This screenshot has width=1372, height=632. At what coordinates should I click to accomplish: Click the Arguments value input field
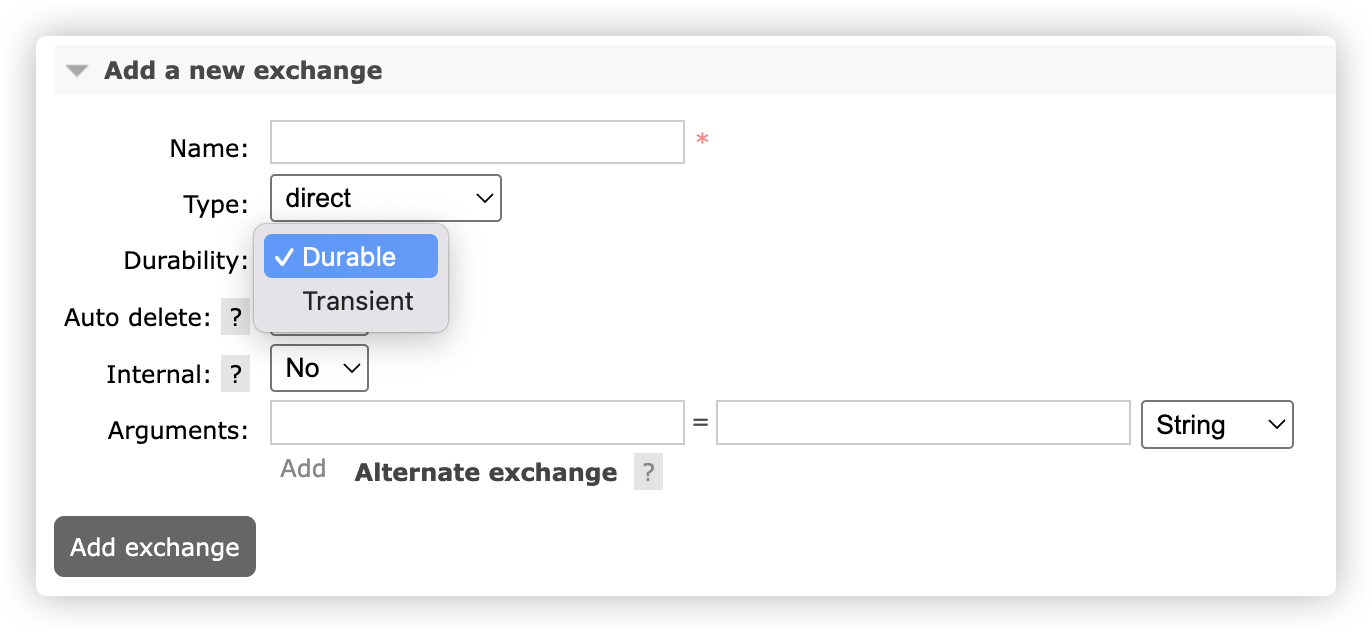[923, 423]
